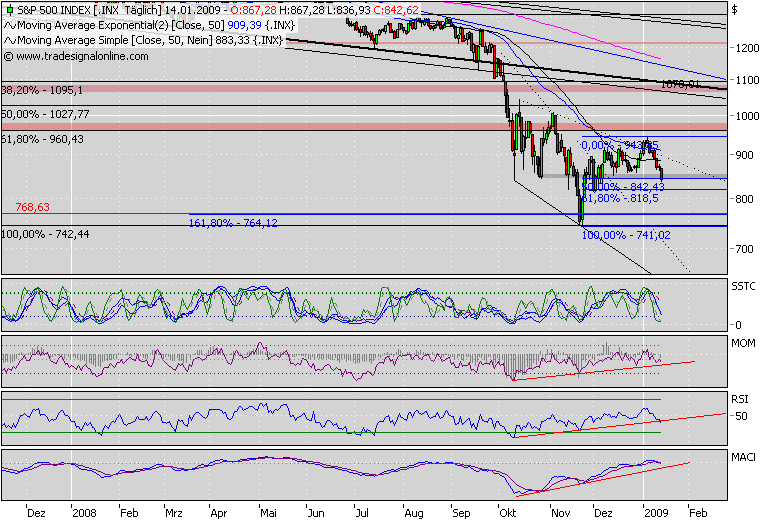Click the exponential average value 909,39
Viewport: 769px width, 520px height.
244,25
